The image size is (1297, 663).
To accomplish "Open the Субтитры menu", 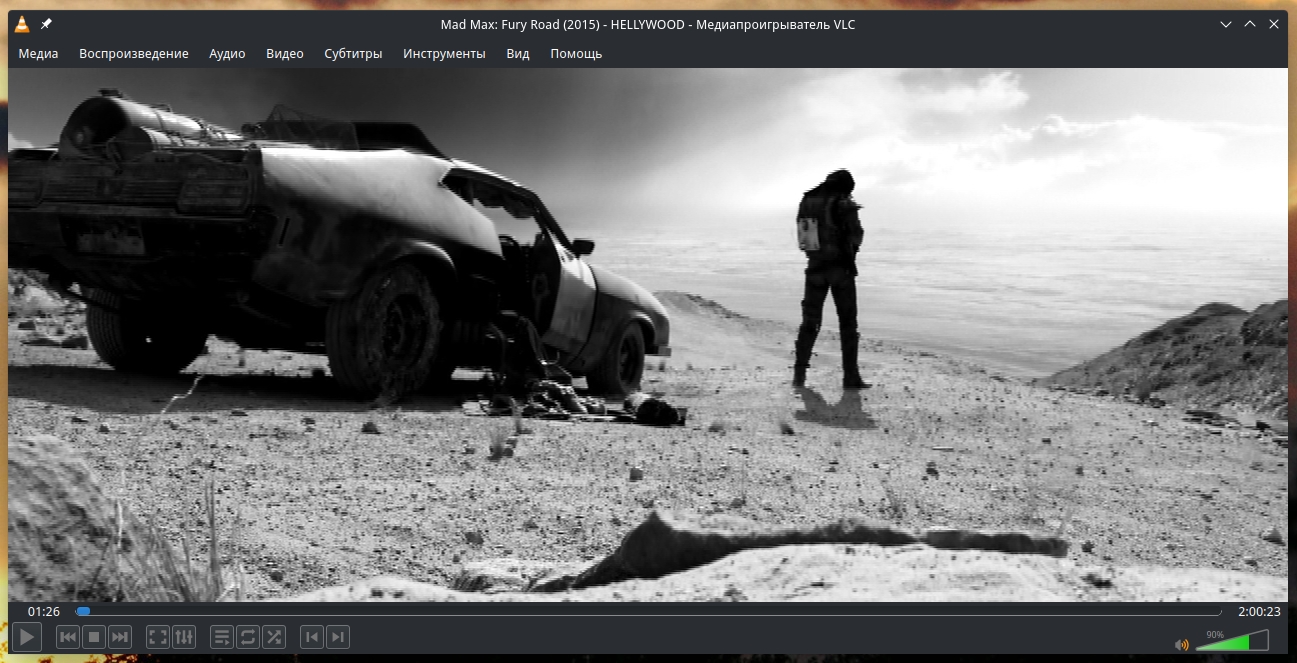I will 353,54.
